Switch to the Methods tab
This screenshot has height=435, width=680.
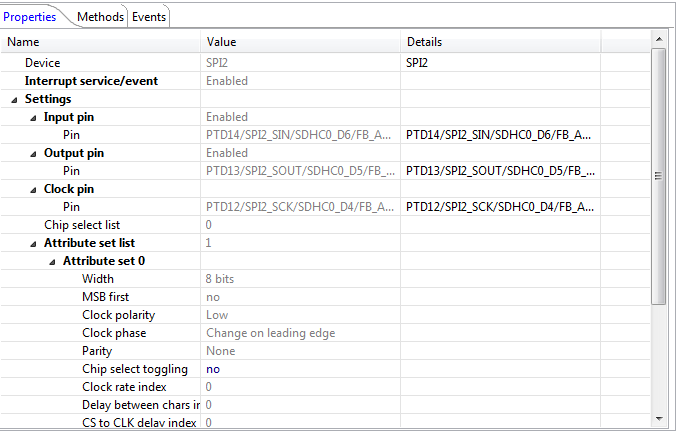tap(100, 17)
